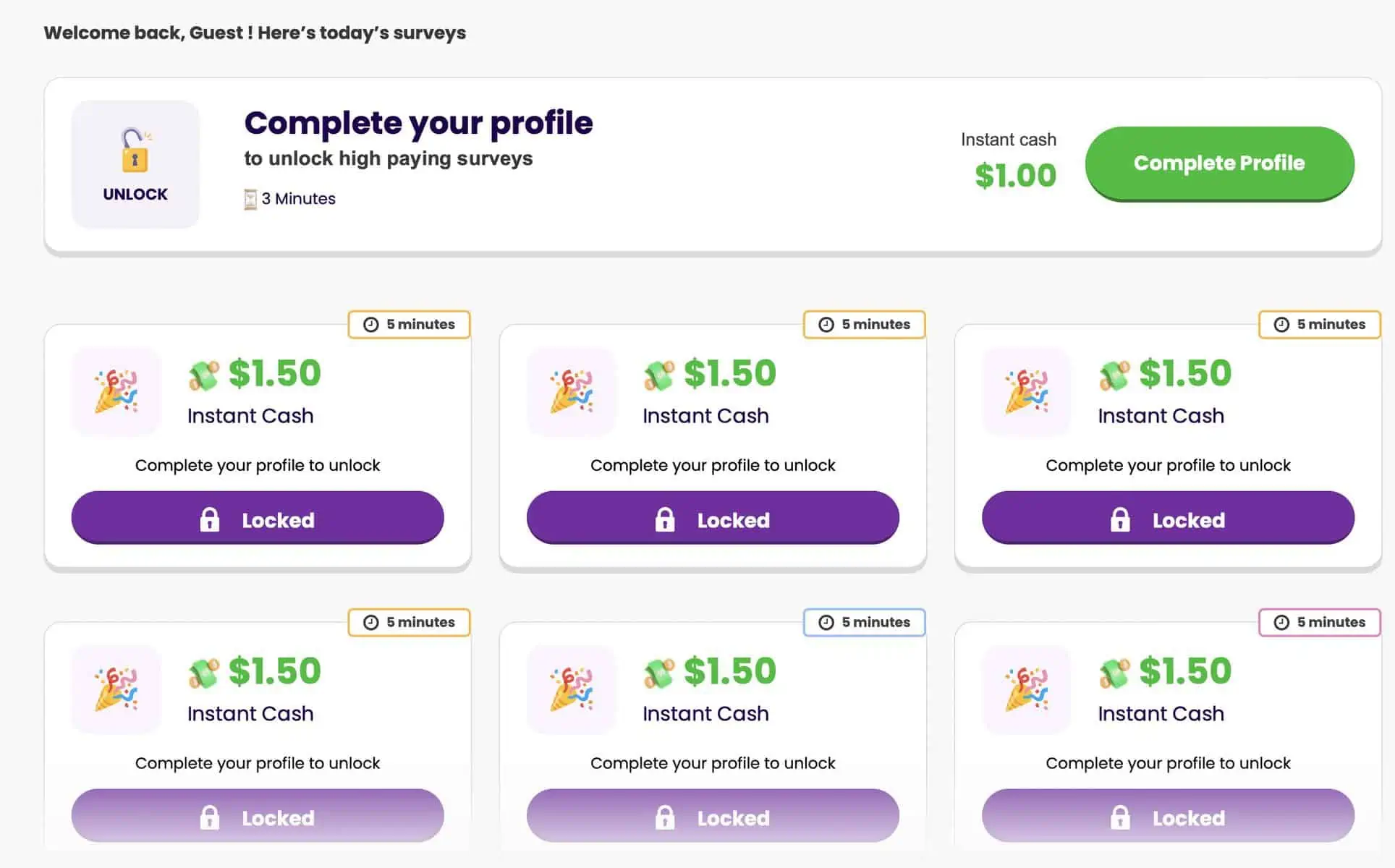This screenshot has width=1395, height=868.
Task: Click the pink-bordered 5 minutes badge
Action: click(x=1320, y=623)
